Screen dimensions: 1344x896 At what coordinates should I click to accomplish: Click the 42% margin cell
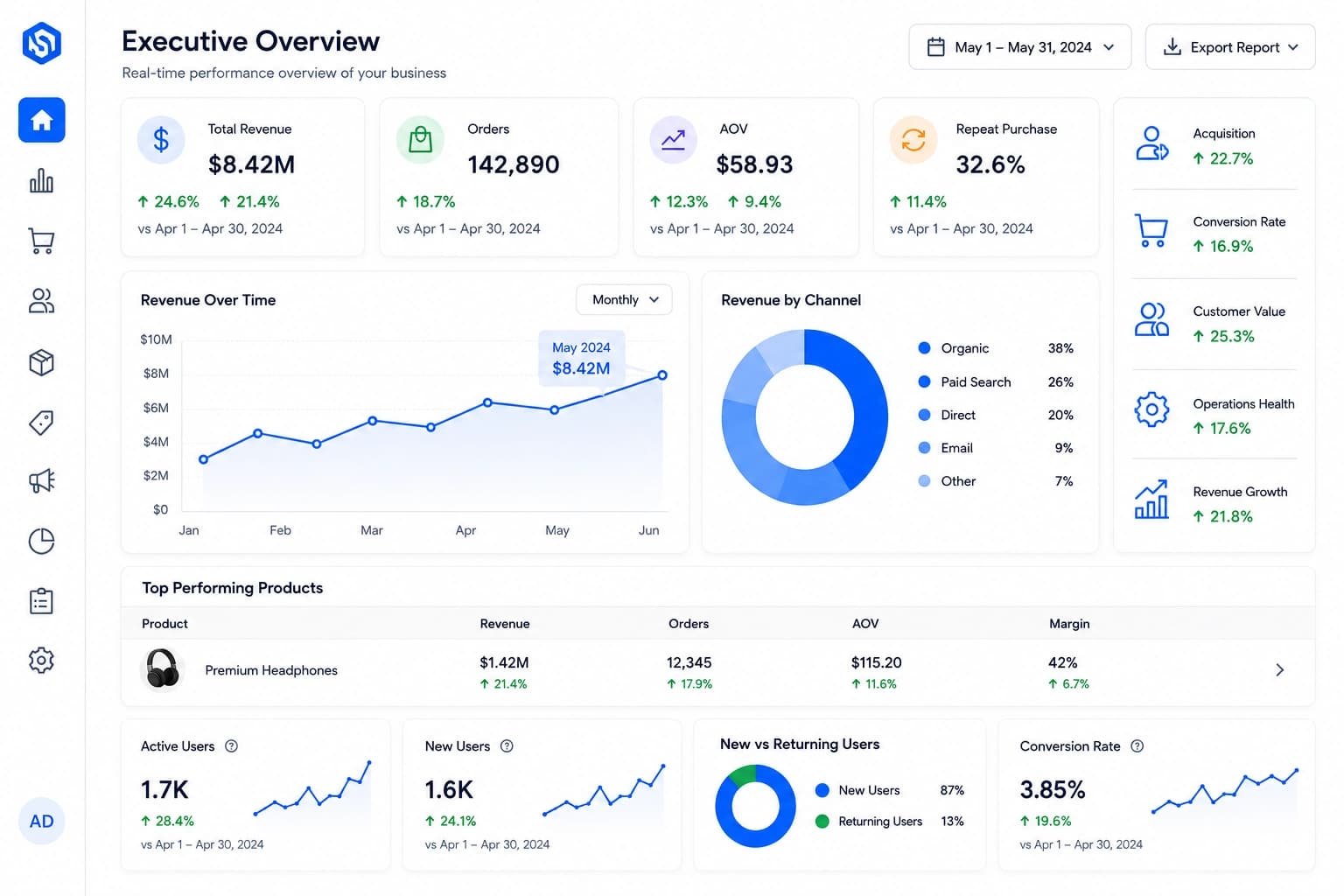(1062, 662)
